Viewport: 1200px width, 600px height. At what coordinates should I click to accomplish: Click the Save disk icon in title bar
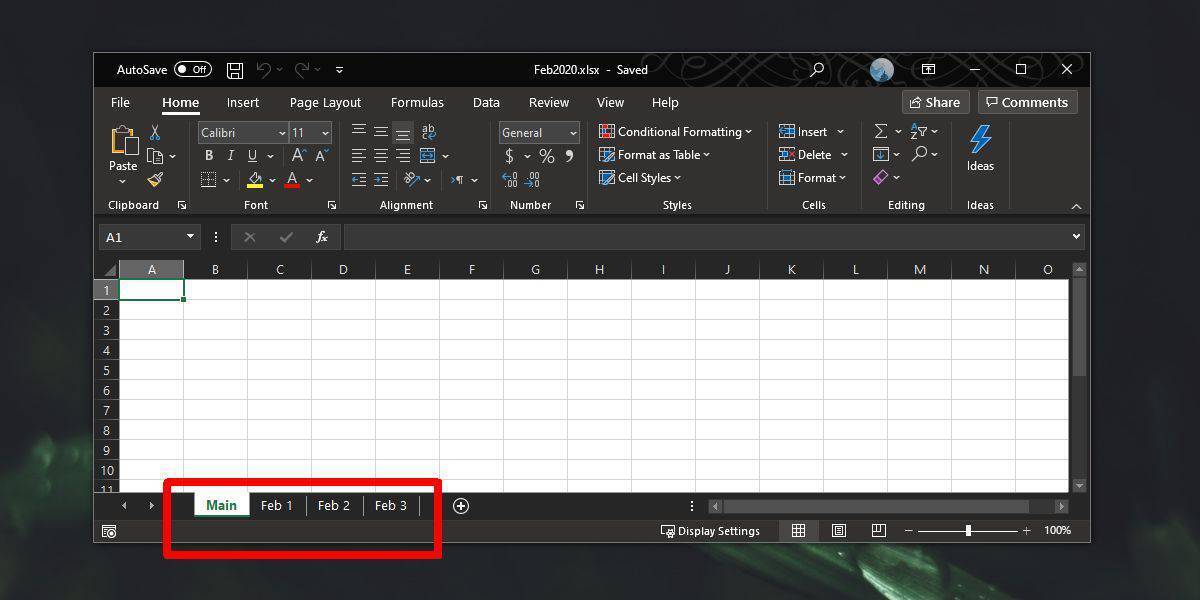(x=235, y=70)
